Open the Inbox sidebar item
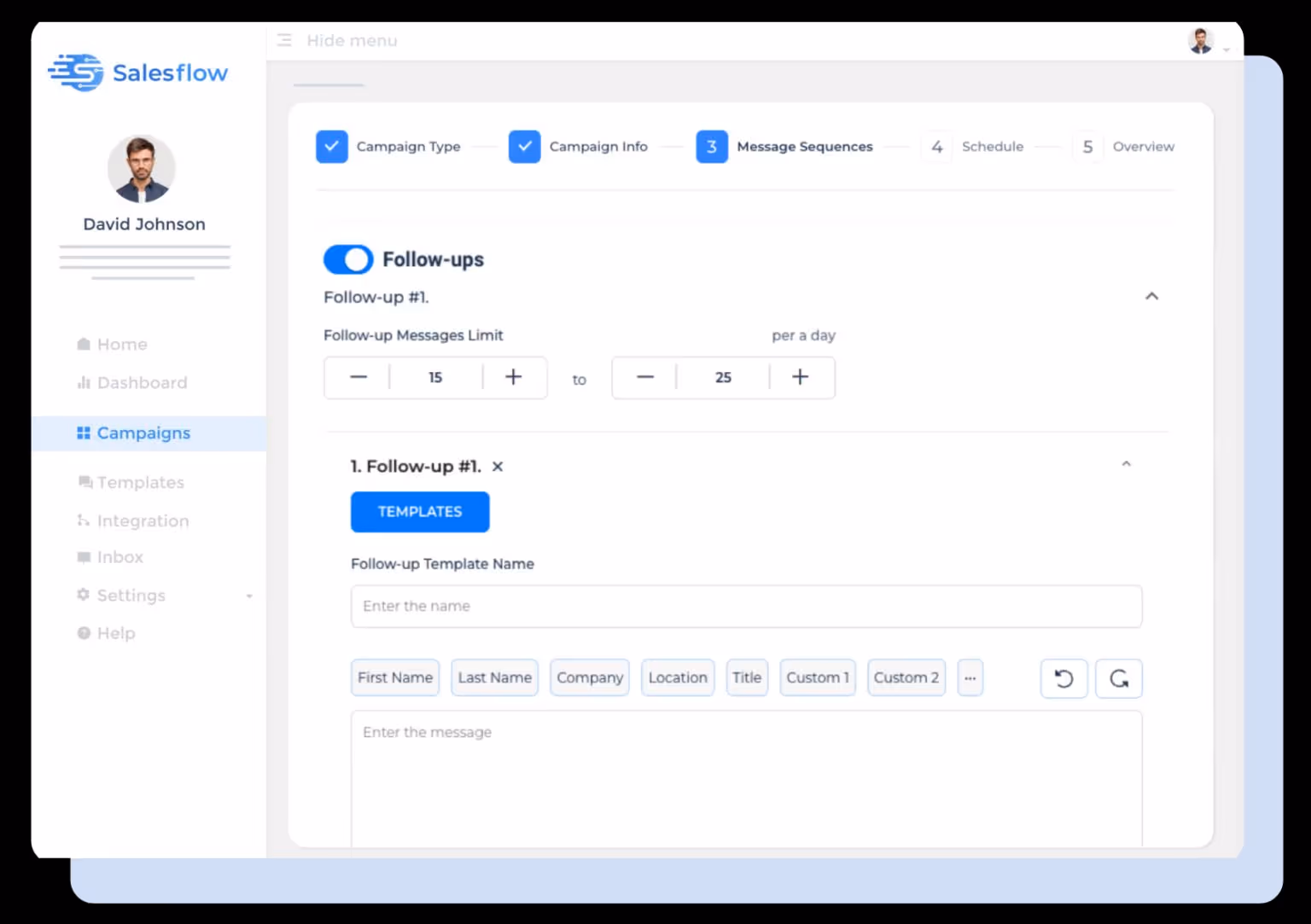Image resolution: width=1311 pixels, height=924 pixels. 119,556
